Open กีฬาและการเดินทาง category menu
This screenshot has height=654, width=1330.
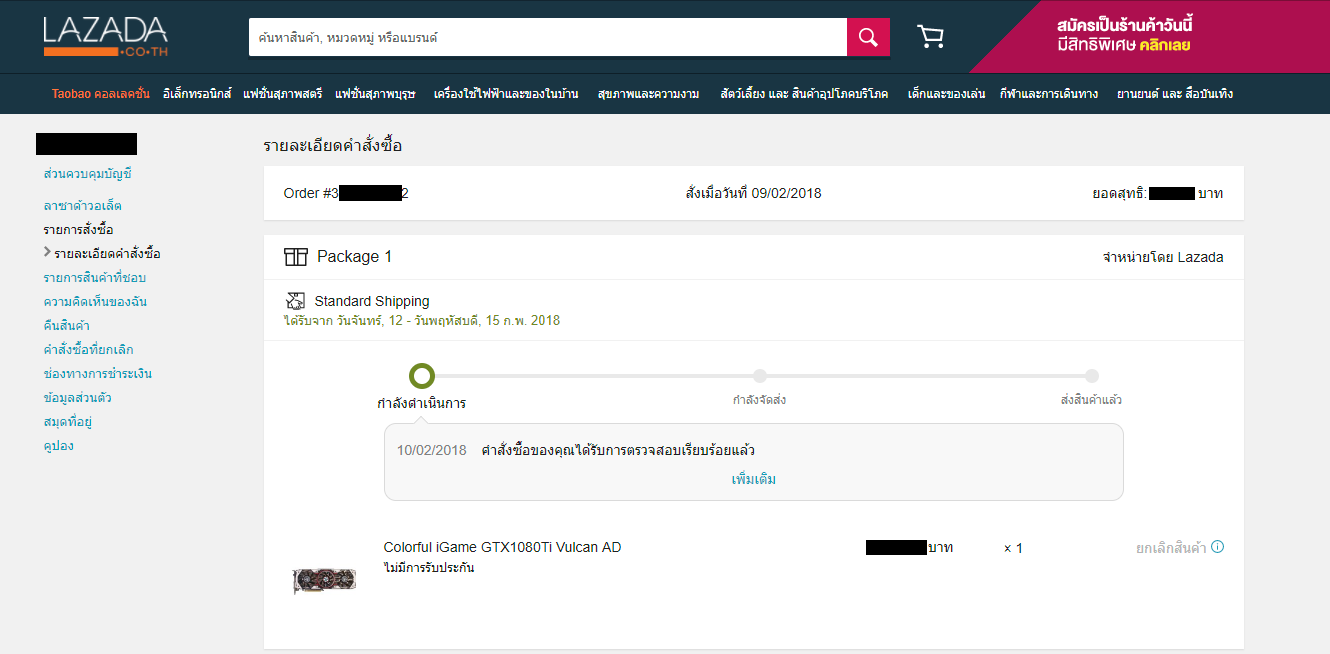(x=1049, y=94)
